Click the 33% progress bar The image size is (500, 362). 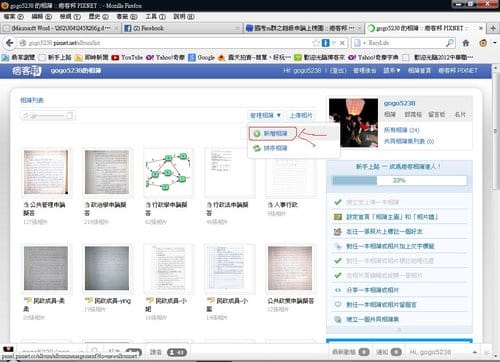[399, 180]
